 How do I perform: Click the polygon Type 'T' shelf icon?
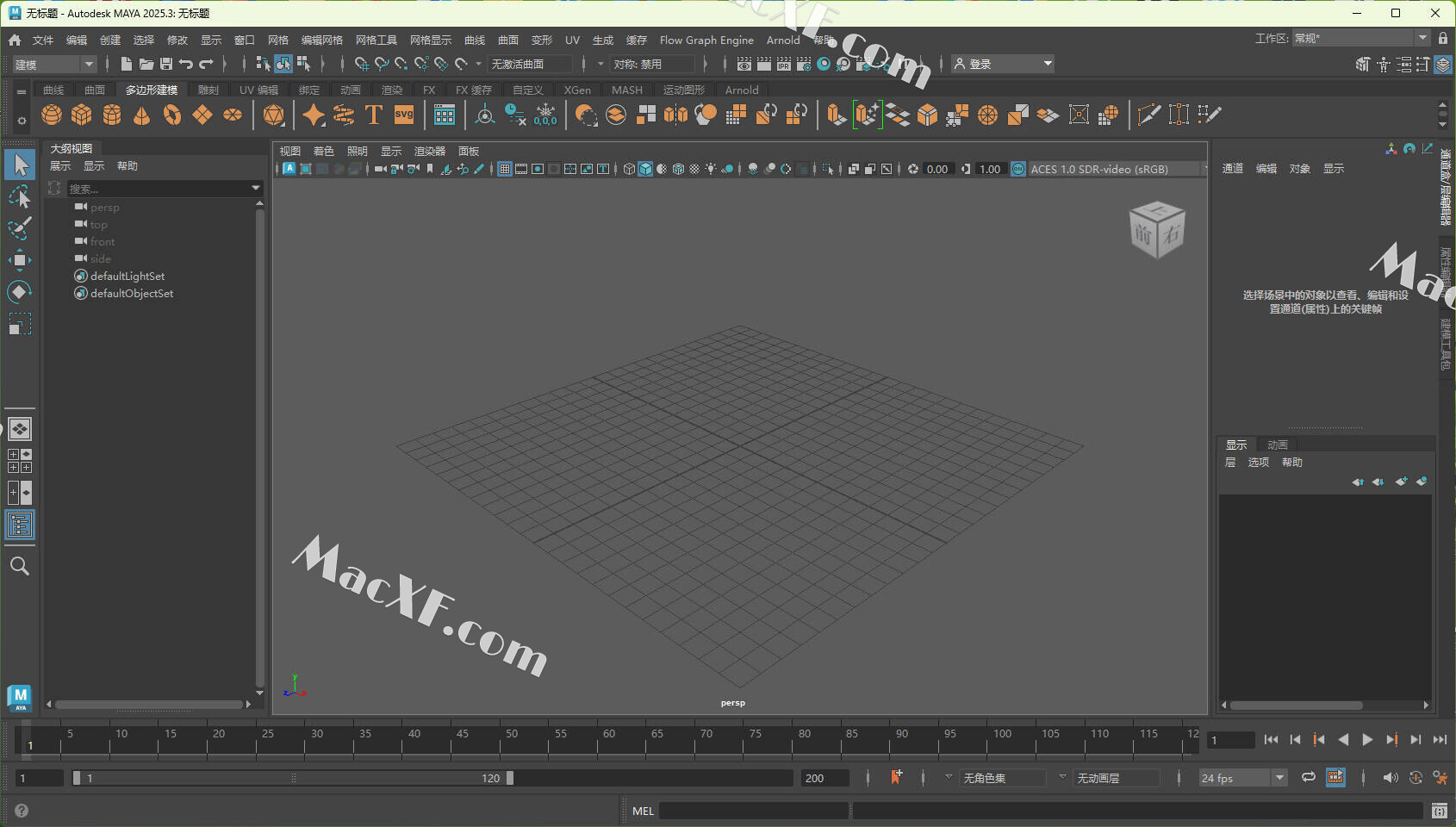[374, 115]
